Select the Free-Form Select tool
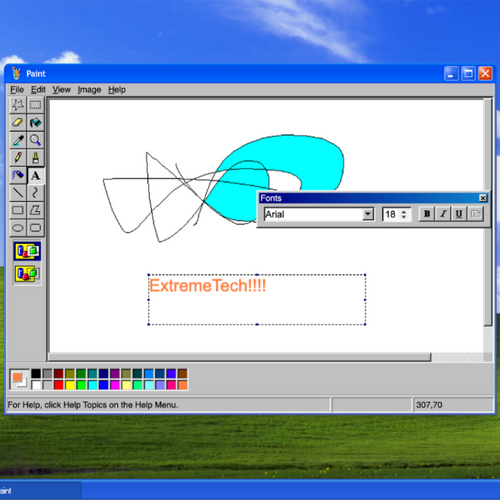The height and width of the screenshot is (500, 500). click(18, 105)
